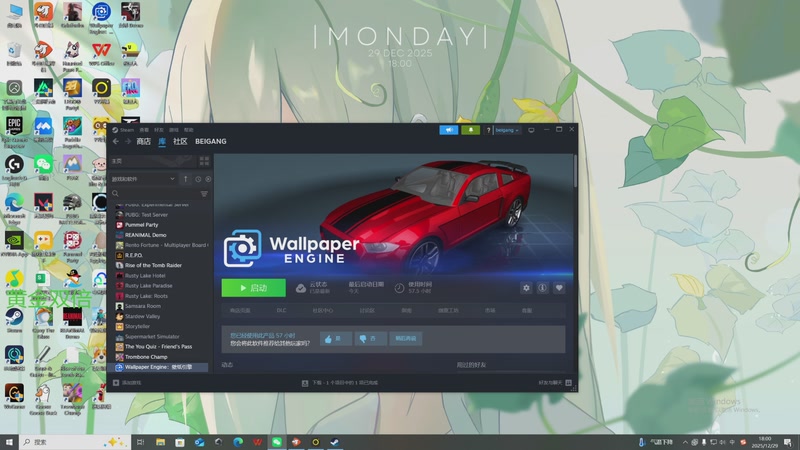Open WeChat from the taskbar
800x450 pixels.
[277, 442]
